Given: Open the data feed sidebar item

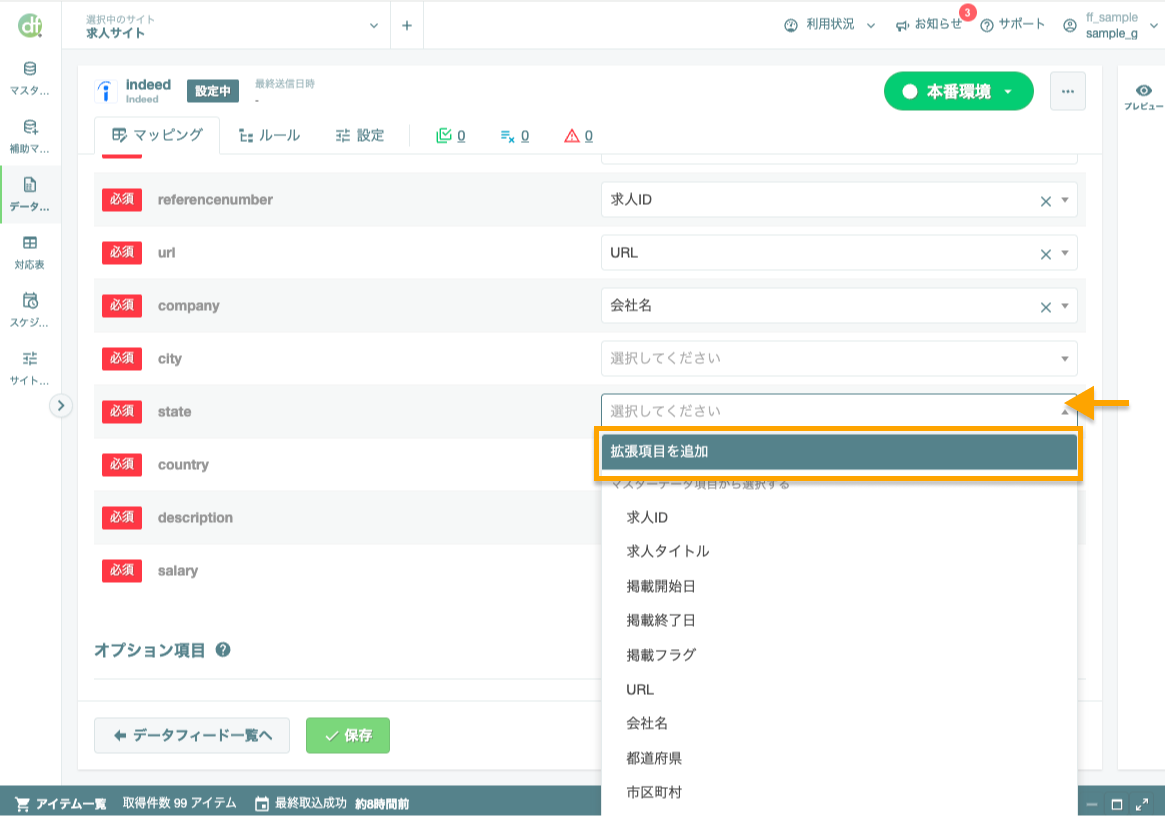Looking at the screenshot, I should click(x=30, y=195).
